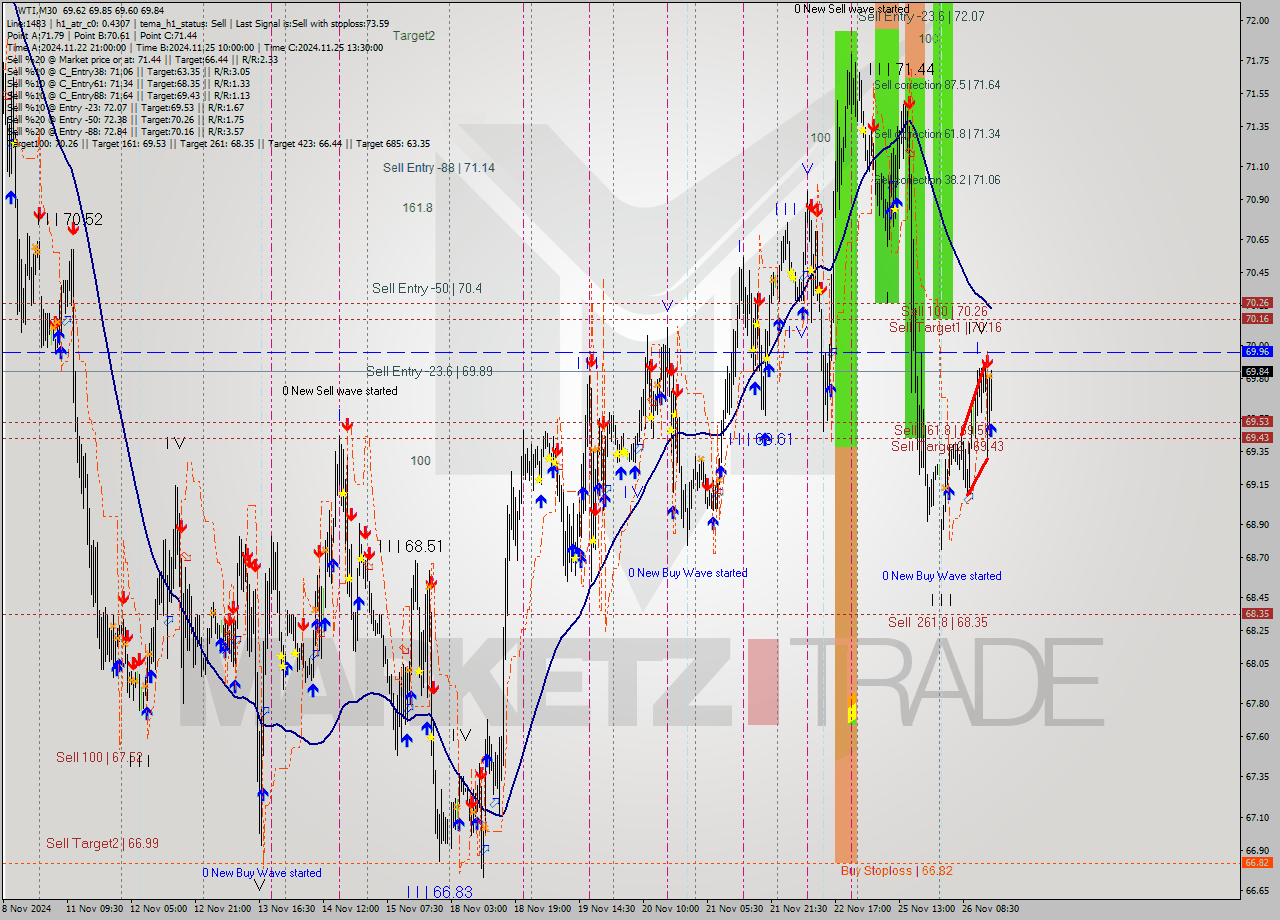Click the red 68.35 price tag on axis
This screenshot has width=1280, height=920.
pos(1257,614)
